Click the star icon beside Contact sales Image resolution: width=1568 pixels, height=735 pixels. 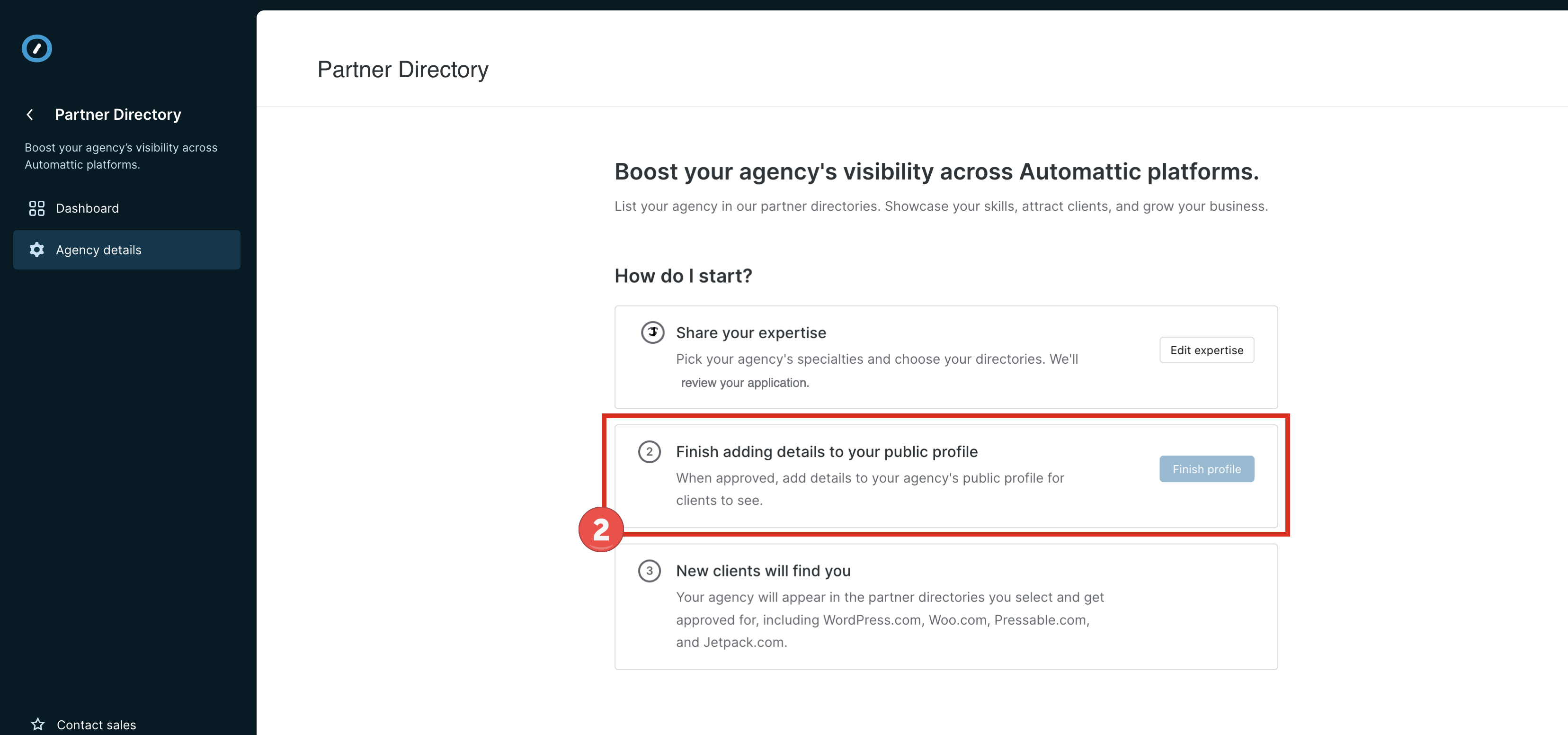click(x=38, y=724)
